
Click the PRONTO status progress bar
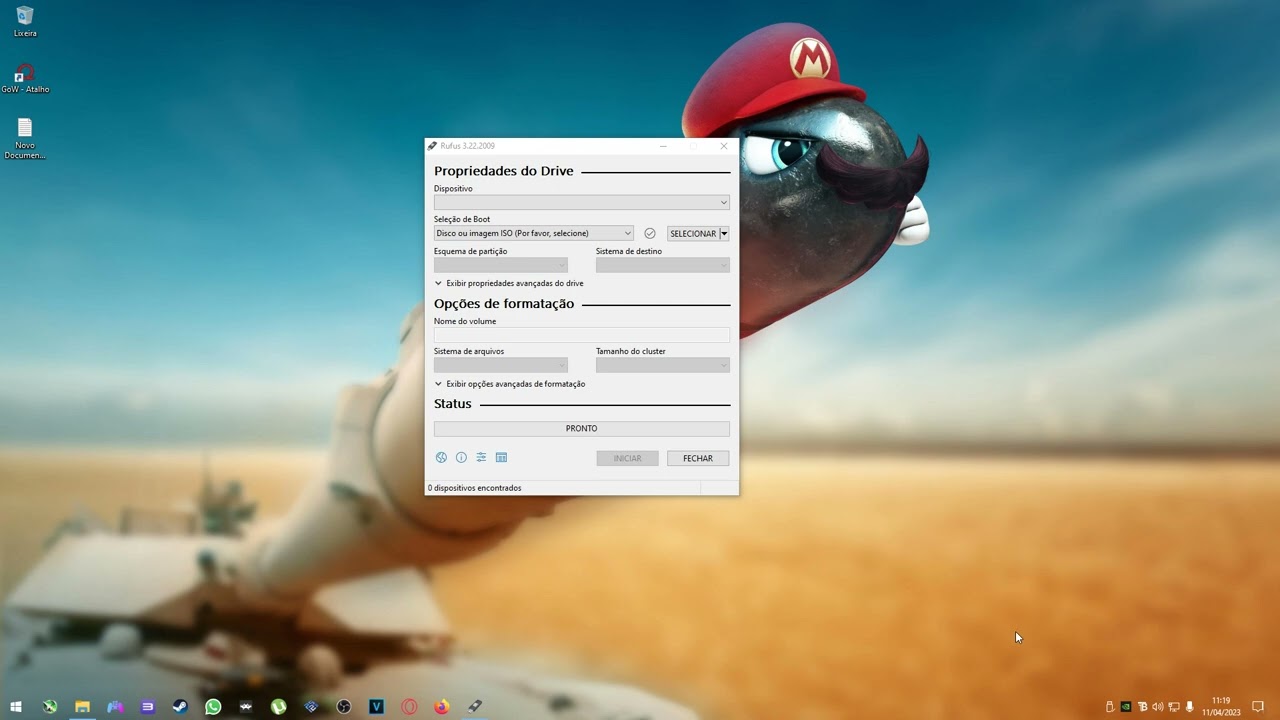[581, 428]
